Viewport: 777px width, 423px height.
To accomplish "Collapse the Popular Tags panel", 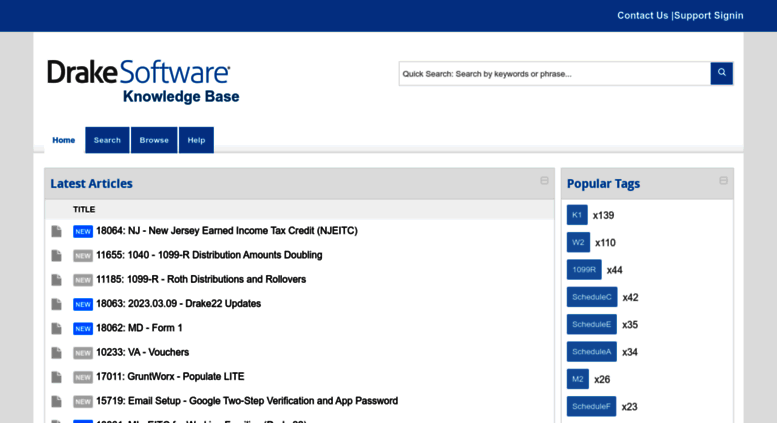I will coord(723,181).
